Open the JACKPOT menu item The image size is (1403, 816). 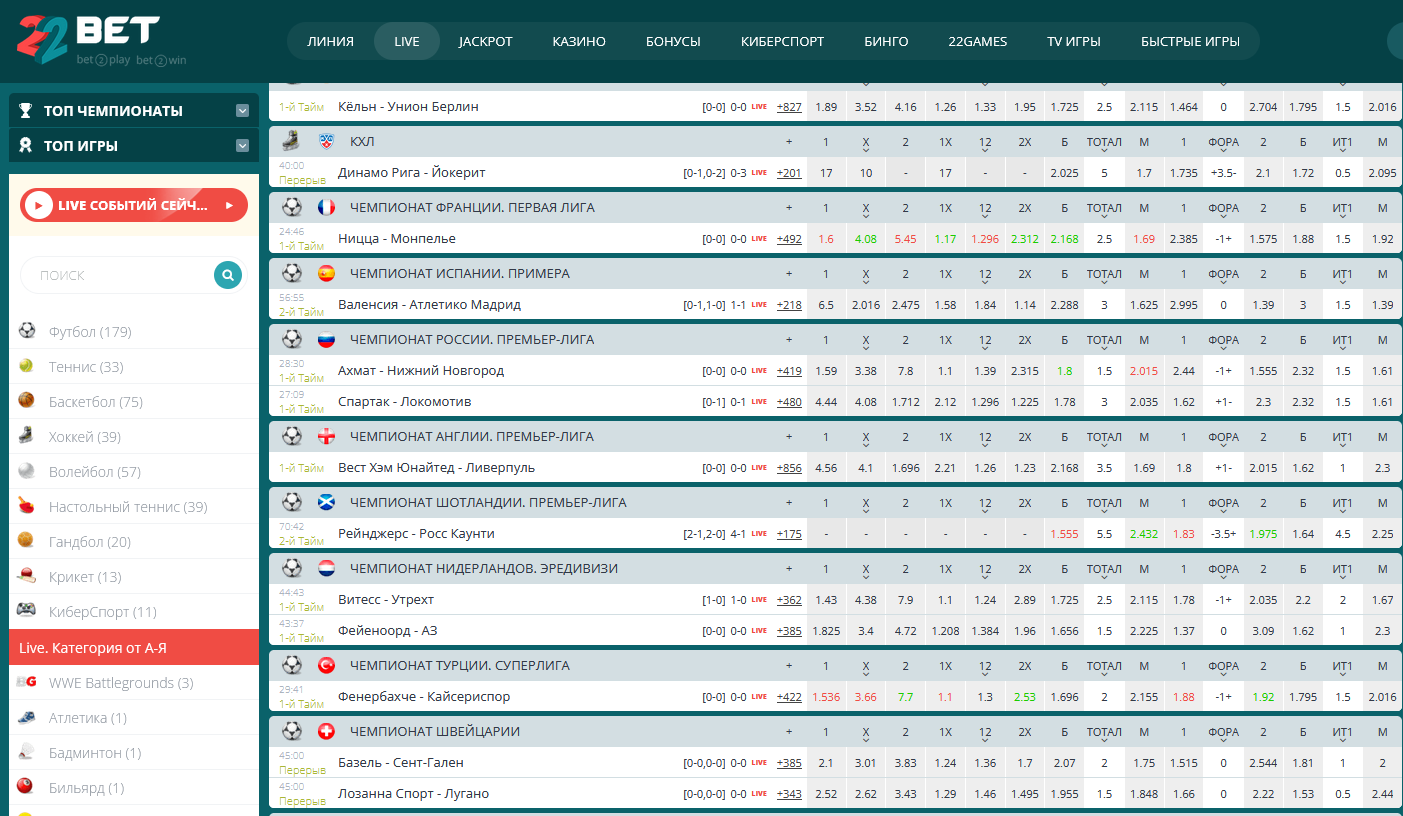485,42
